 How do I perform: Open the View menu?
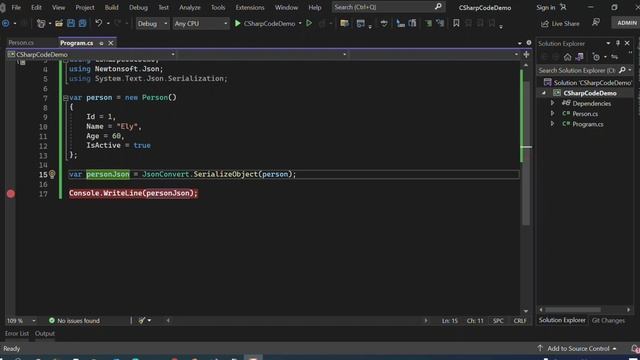click(x=58, y=7)
